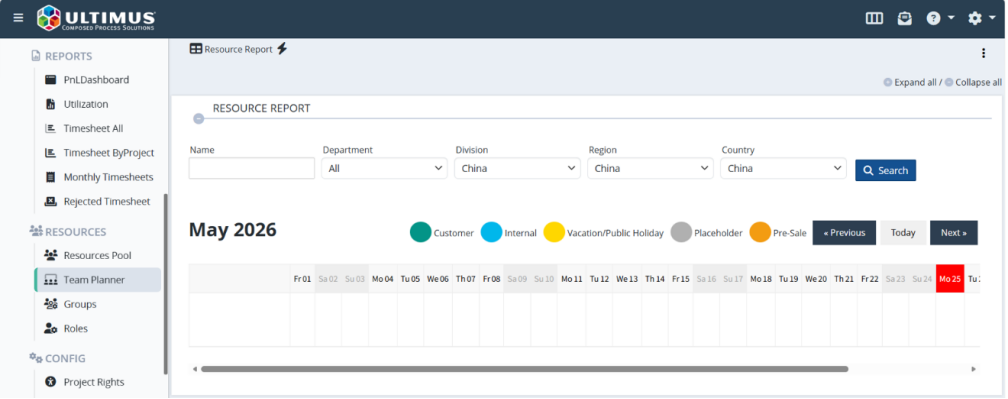Image resolution: width=1008 pixels, height=399 pixels.
Task: Open PnLDashboard report
Action: (x=96, y=80)
